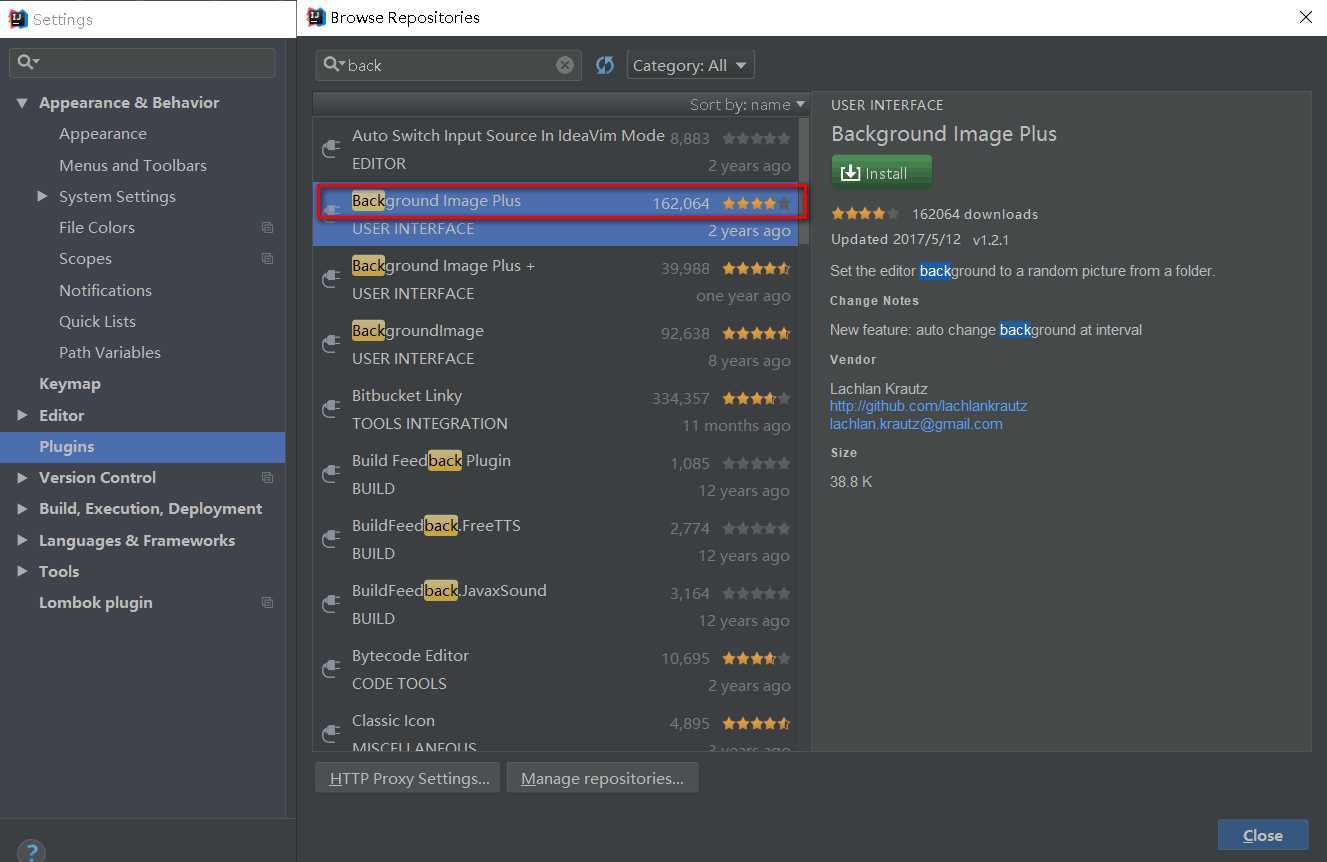Screen dimensions: 1327x862
Task: Open Lombok plugin settings
Action: point(96,603)
